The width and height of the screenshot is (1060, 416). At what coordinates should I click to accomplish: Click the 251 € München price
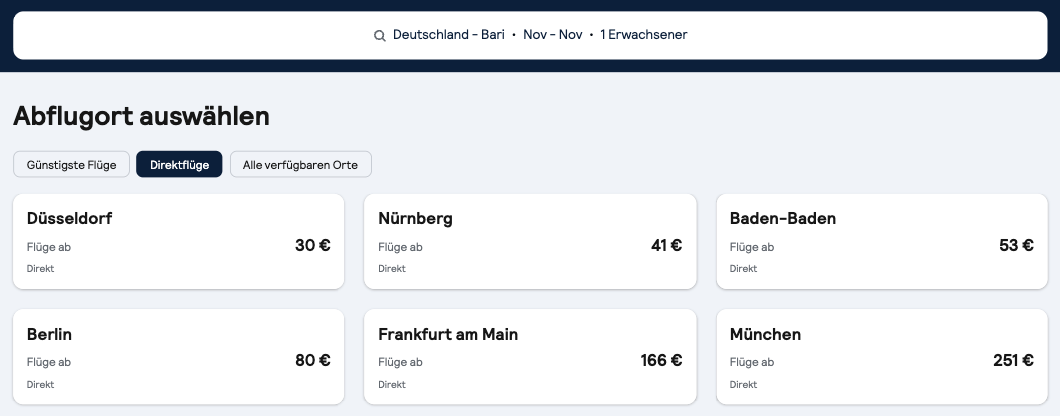[1013, 361]
